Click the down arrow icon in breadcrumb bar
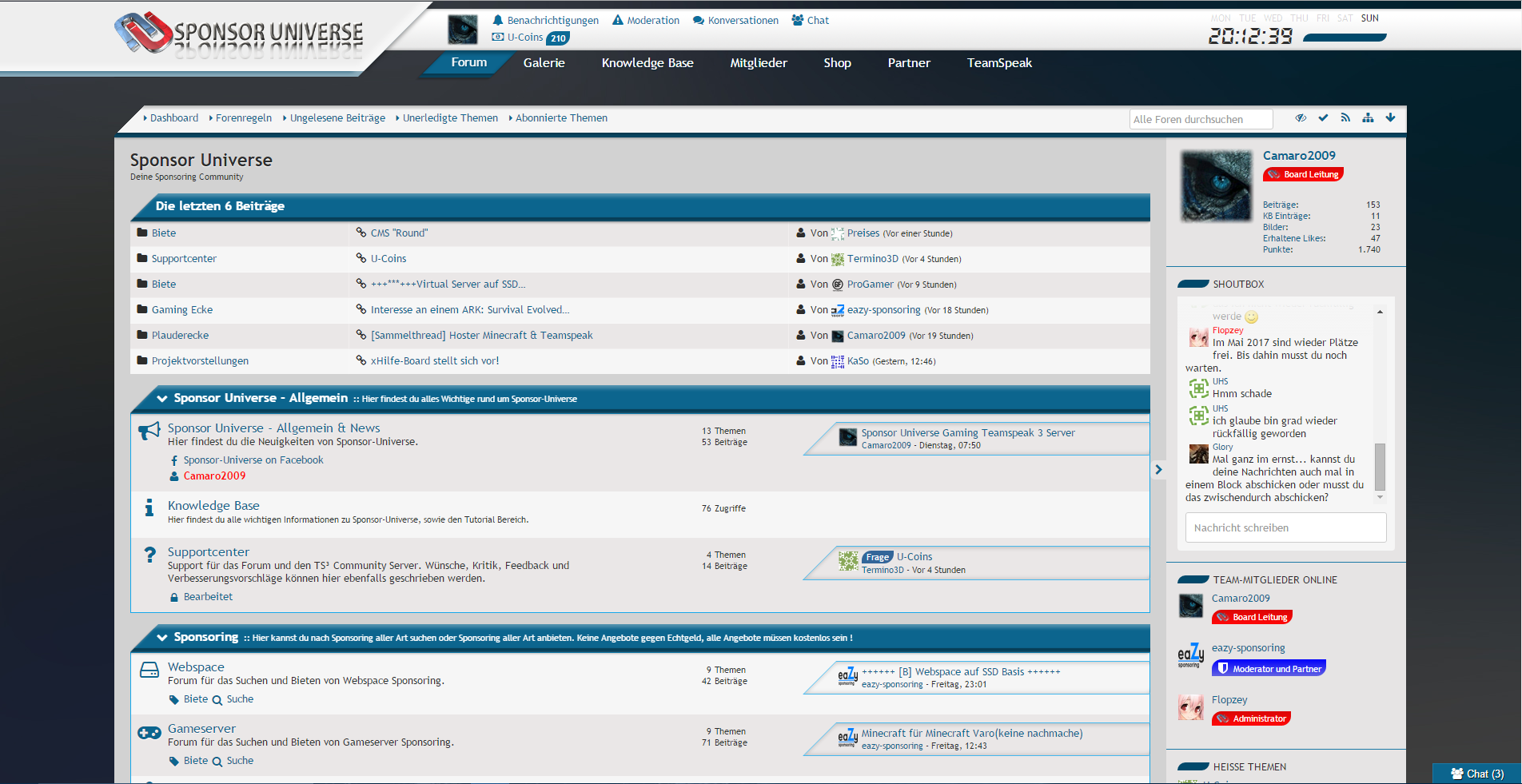1522x784 pixels. coord(1390,118)
